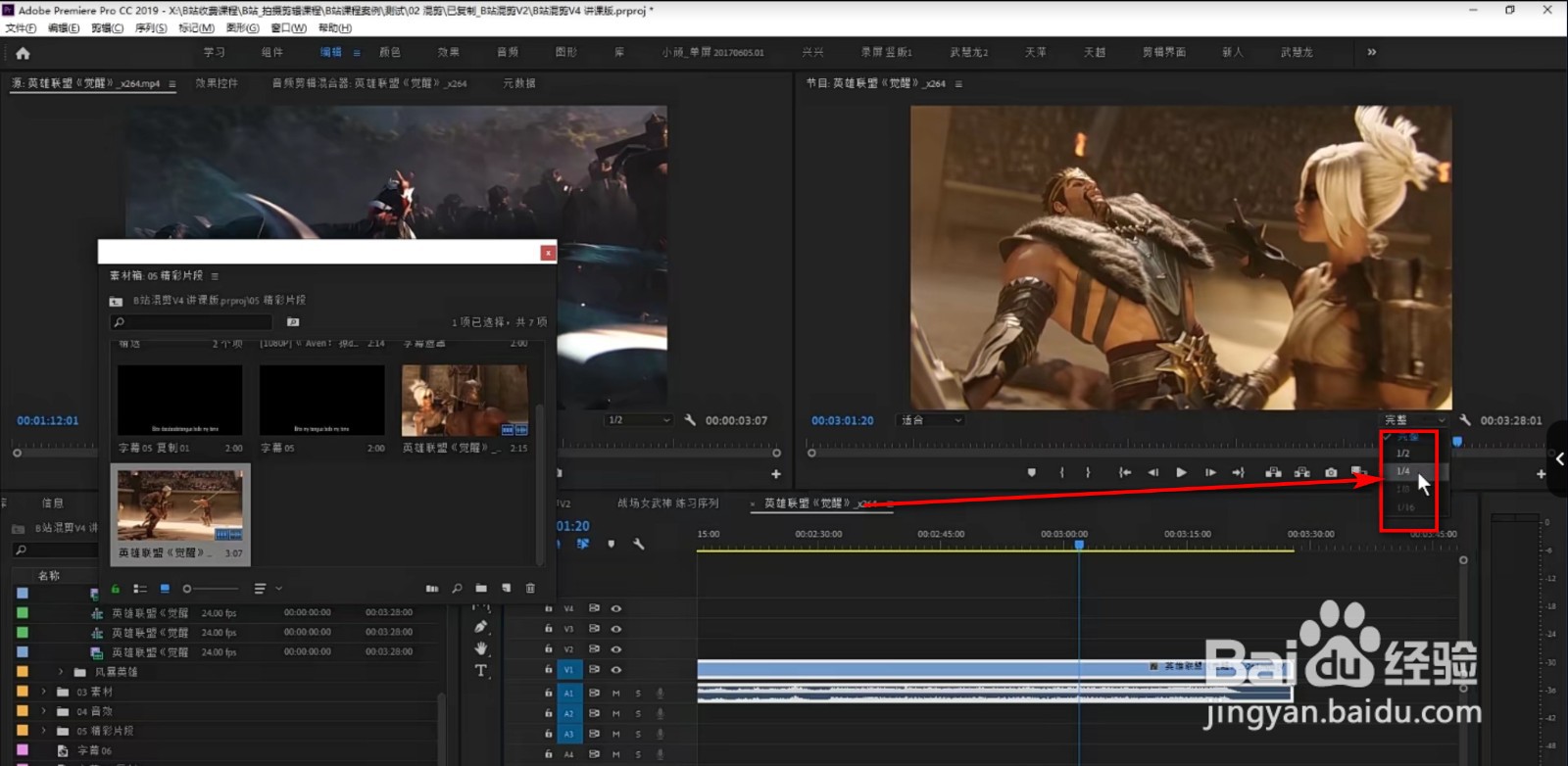Toggle track output eye on V3

616,629
